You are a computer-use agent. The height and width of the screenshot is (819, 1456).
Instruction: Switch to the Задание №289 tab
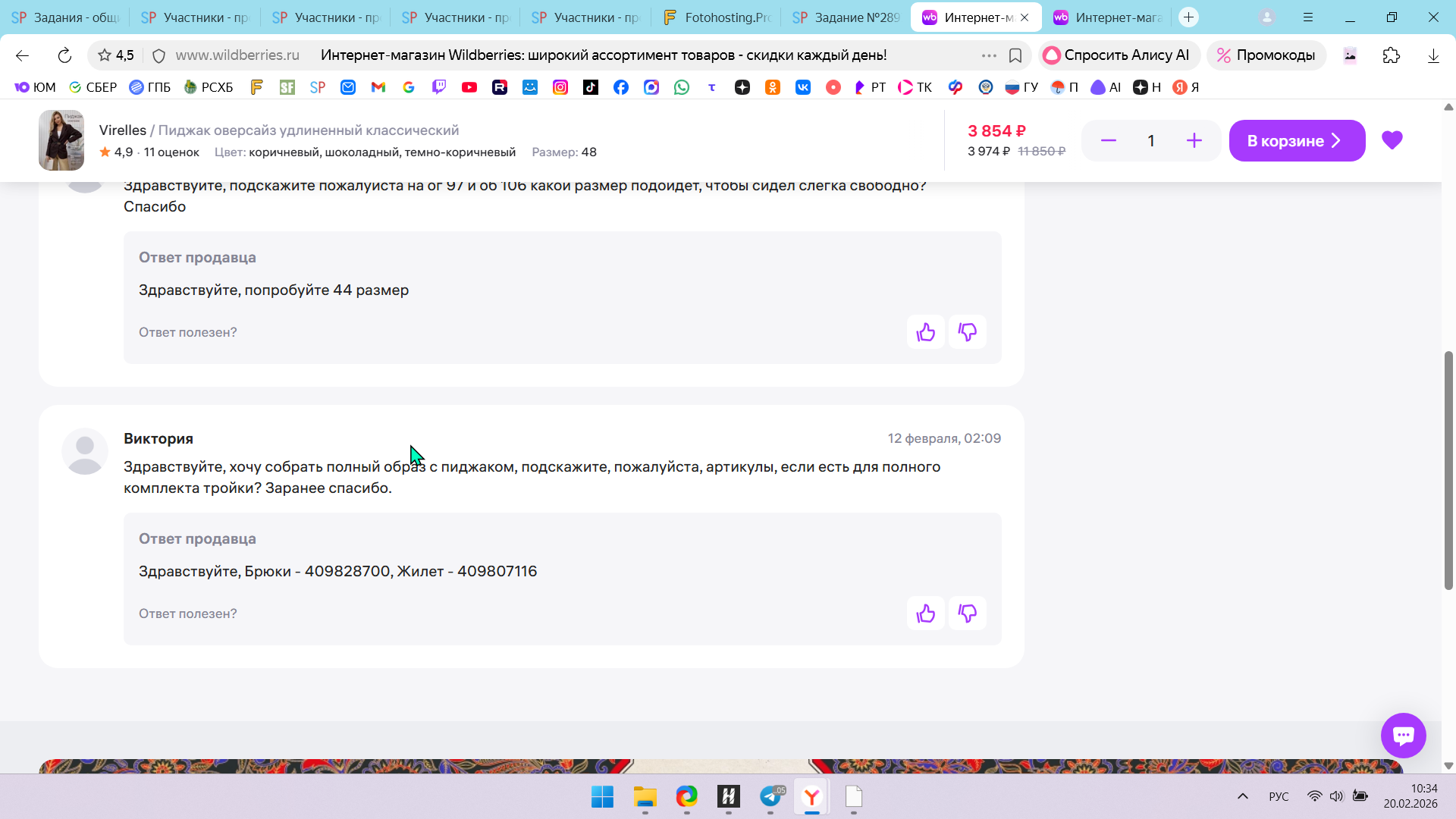tap(847, 17)
